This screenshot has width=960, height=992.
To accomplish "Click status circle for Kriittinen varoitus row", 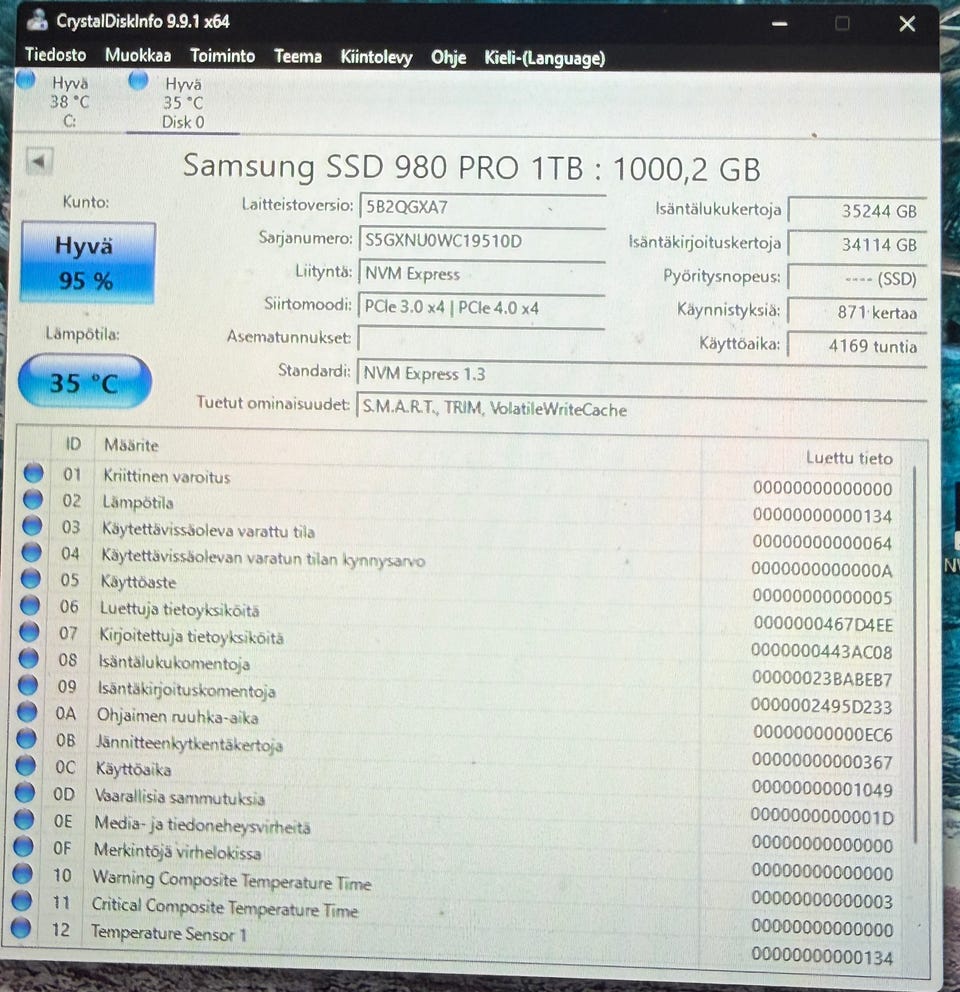I will [x=33, y=473].
